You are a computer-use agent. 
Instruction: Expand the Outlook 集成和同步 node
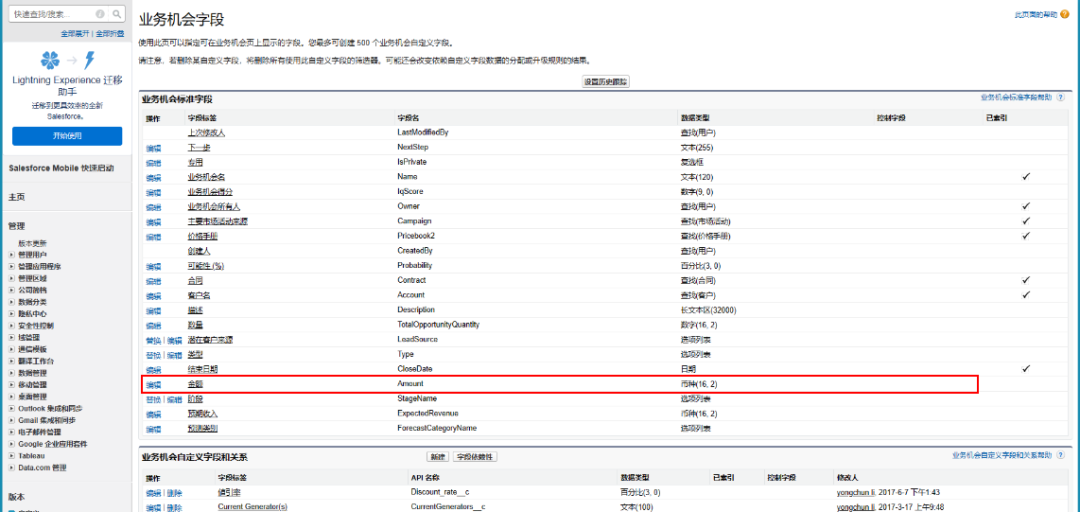point(11,408)
